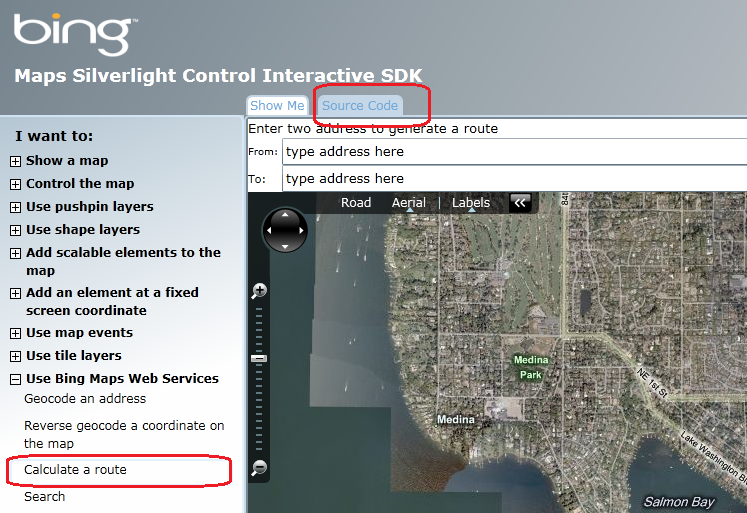
Task: Open the Geocode an address sample
Action: [85, 399]
